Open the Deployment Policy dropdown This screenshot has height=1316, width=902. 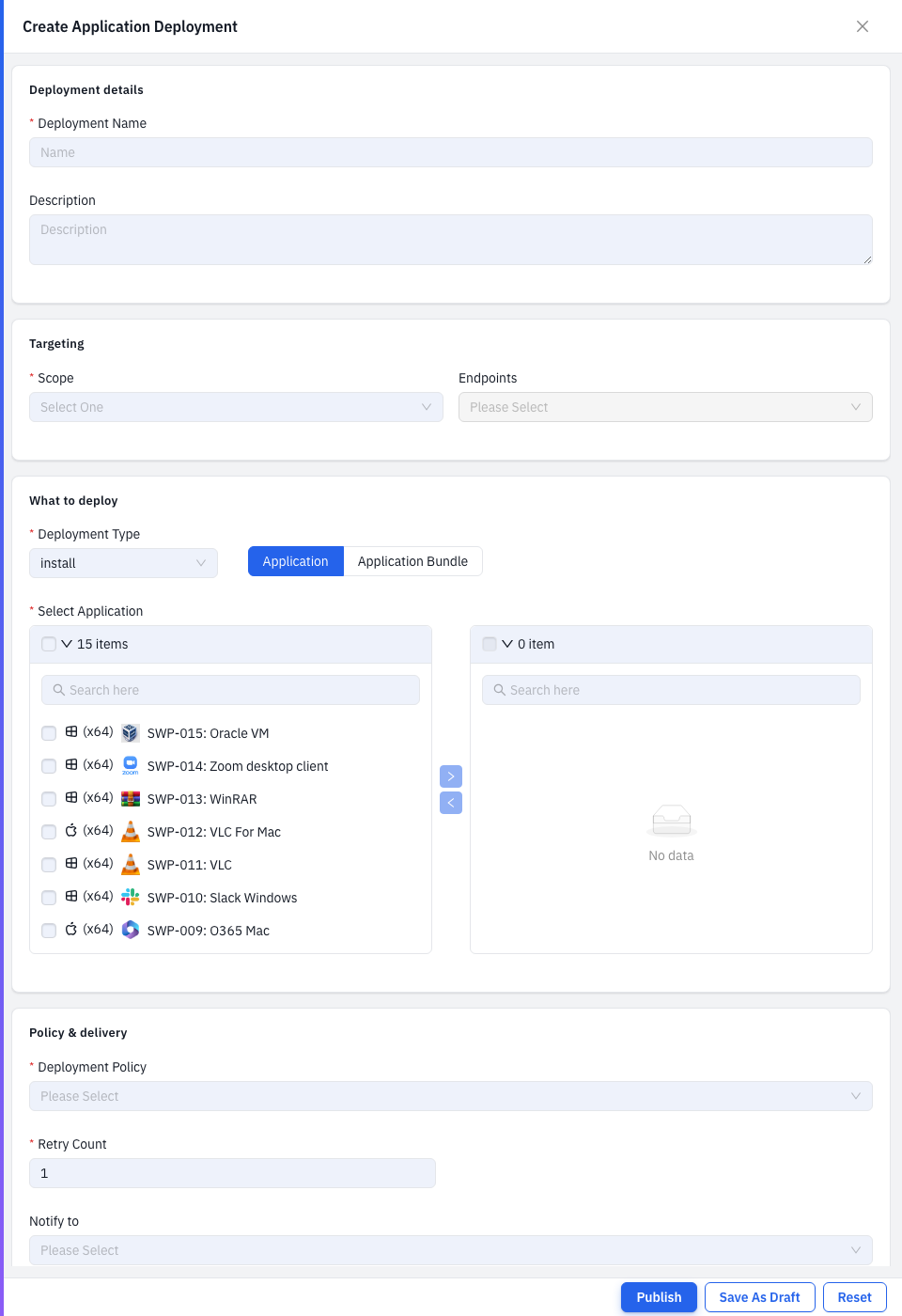pos(451,1096)
